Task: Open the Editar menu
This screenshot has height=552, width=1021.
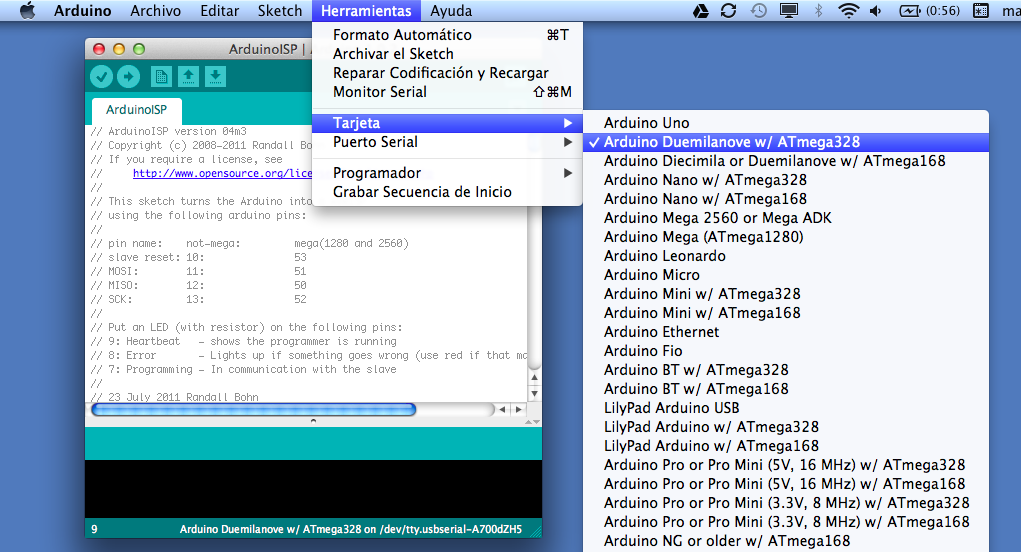Action: (219, 10)
